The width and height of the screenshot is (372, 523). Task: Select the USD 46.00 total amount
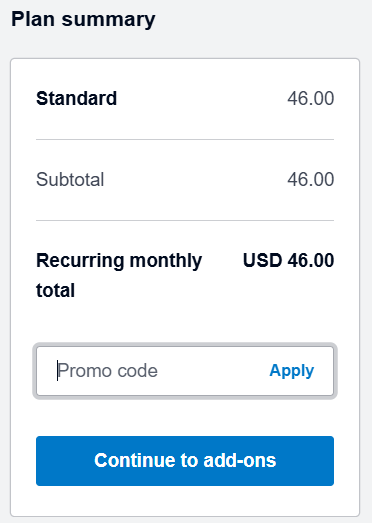click(288, 260)
